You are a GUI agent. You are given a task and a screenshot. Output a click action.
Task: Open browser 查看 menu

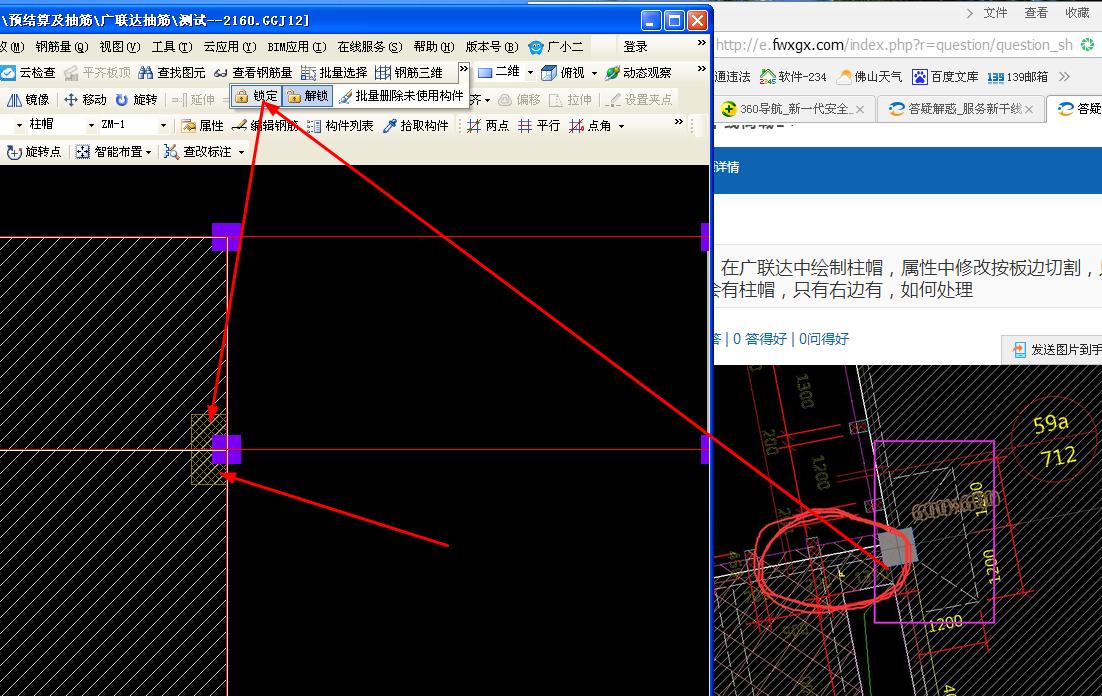[x=1036, y=13]
